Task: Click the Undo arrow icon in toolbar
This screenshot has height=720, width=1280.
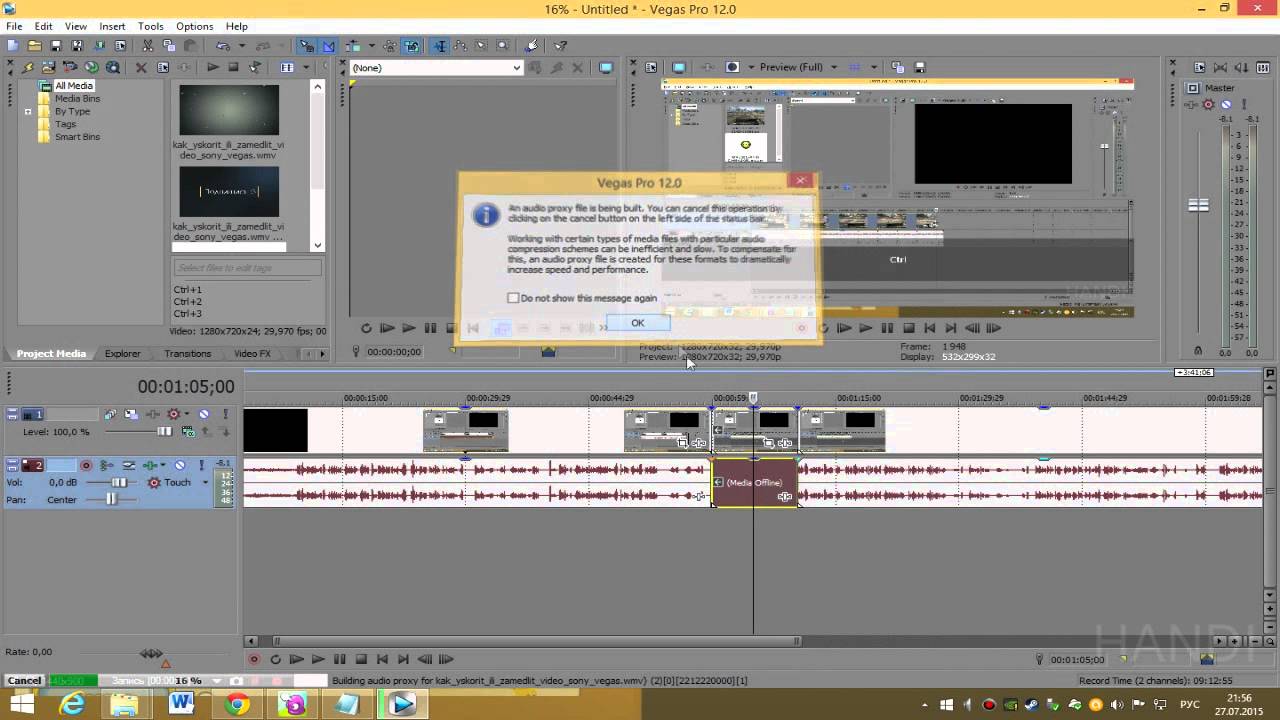Action: 222,46
